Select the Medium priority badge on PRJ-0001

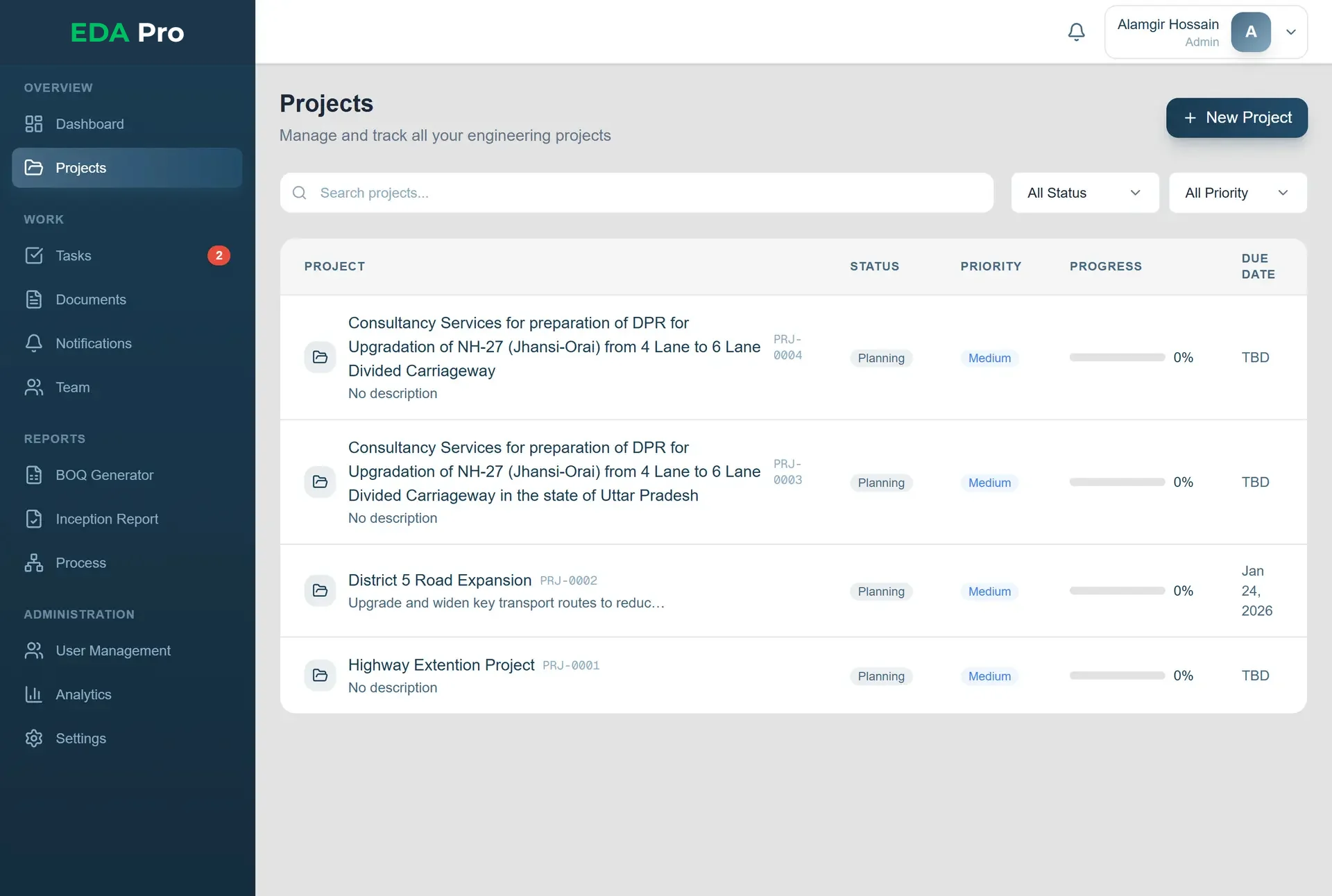pyautogui.click(x=989, y=676)
